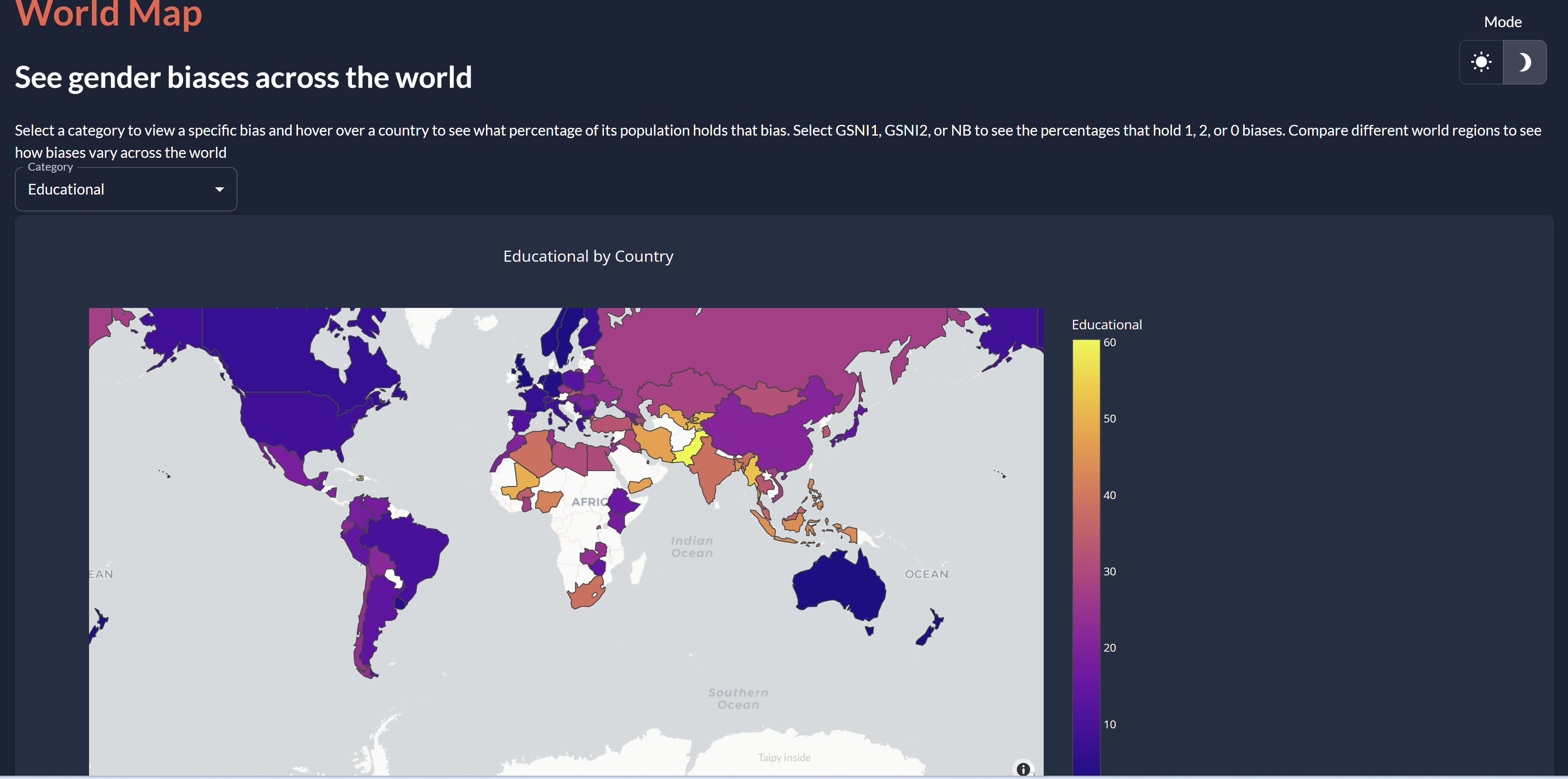Click the Educational colorbar gradient
The image size is (1568, 779).
click(x=1086, y=548)
